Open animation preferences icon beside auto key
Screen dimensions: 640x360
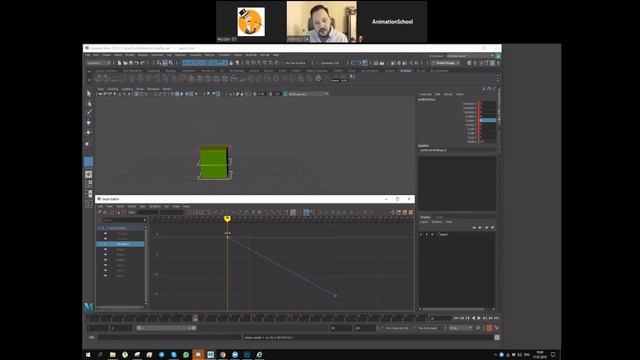496,328
